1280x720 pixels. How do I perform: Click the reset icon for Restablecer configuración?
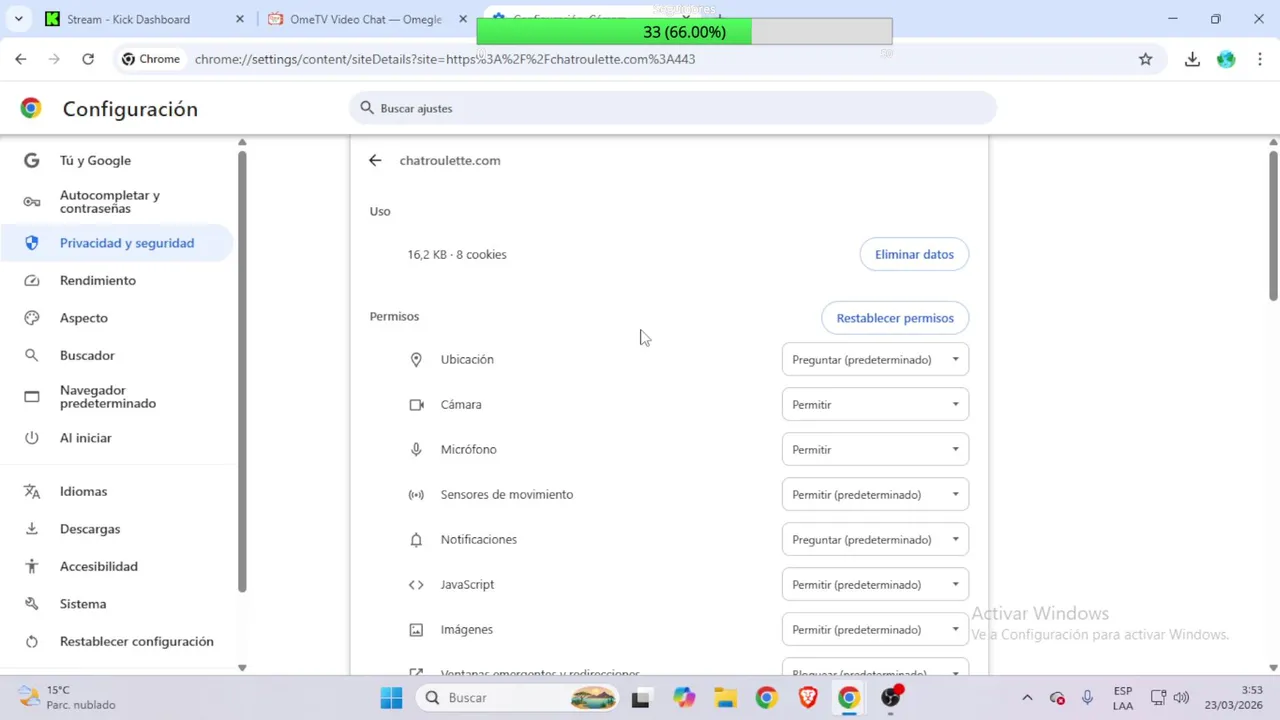tap(31, 641)
